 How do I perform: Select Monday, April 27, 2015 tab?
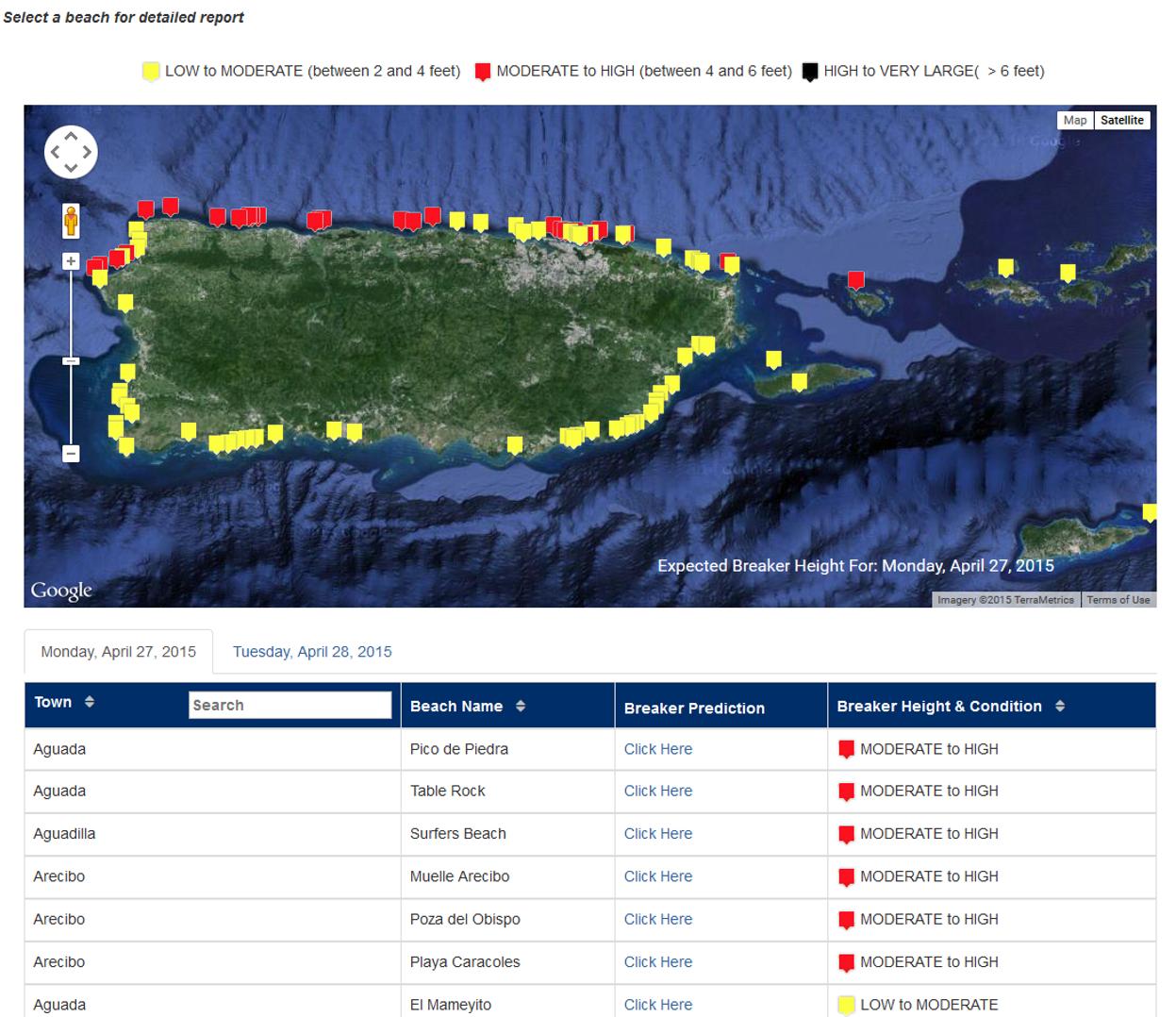click(119, 652)
